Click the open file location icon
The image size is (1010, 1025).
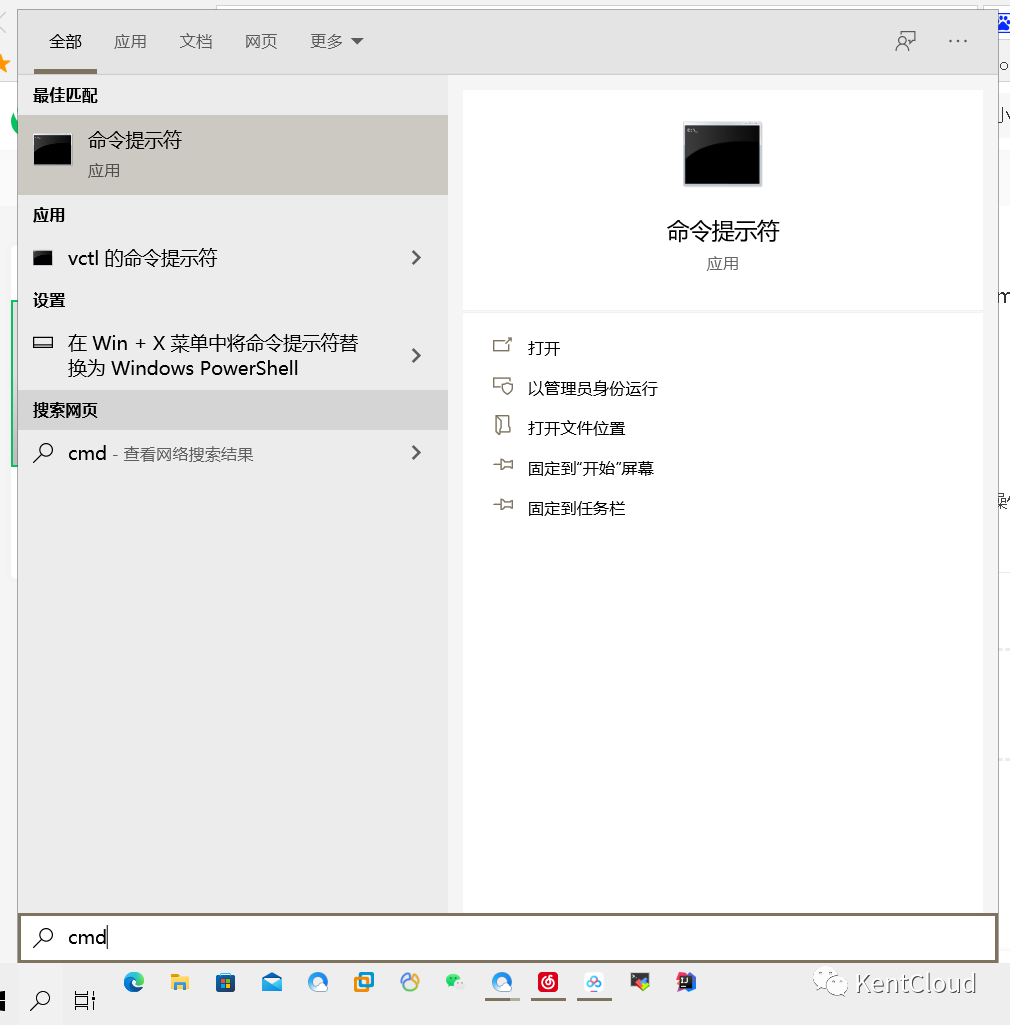502,426
